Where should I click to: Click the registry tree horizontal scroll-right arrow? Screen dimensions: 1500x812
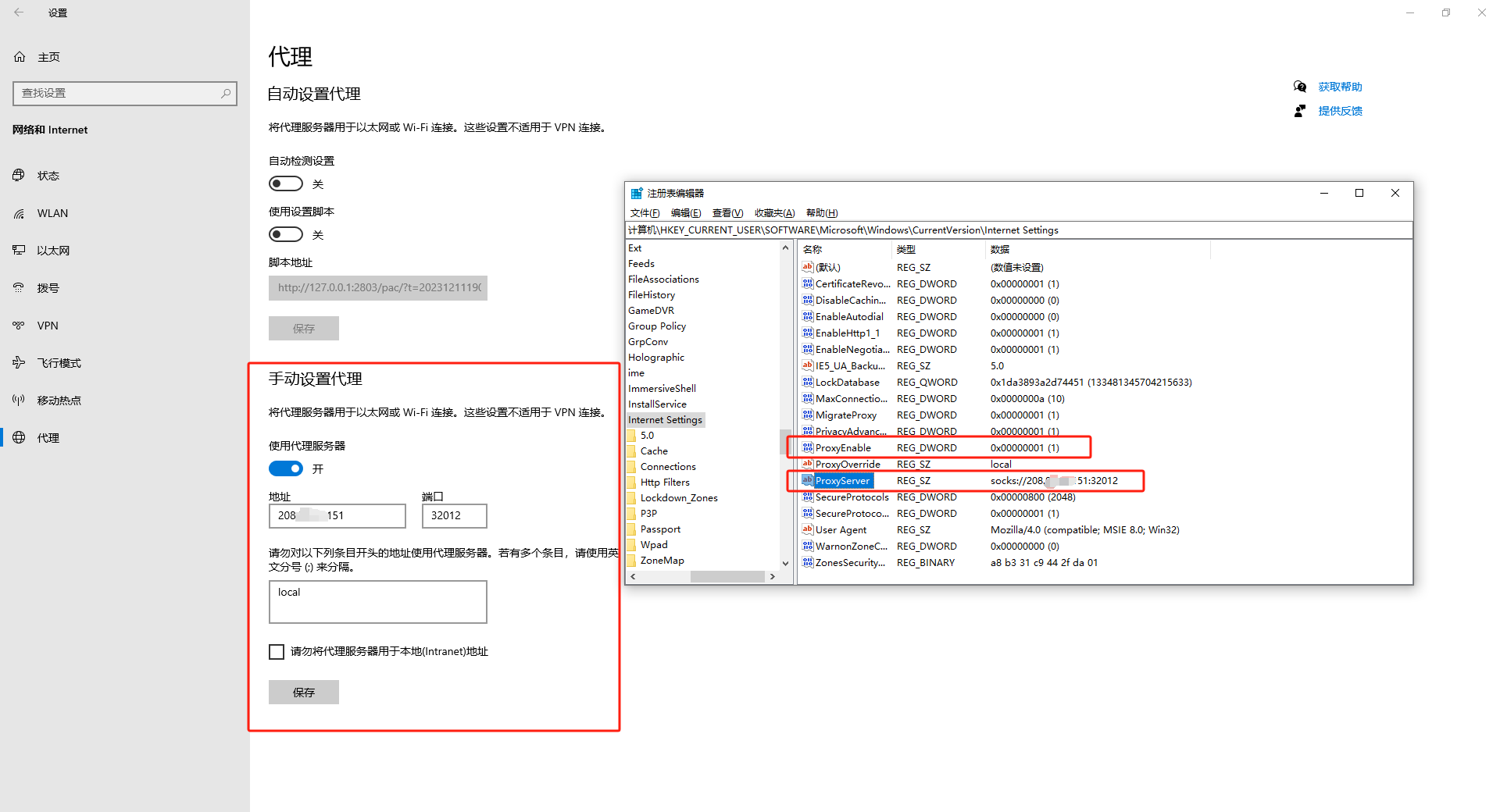(x=773, y=577)
